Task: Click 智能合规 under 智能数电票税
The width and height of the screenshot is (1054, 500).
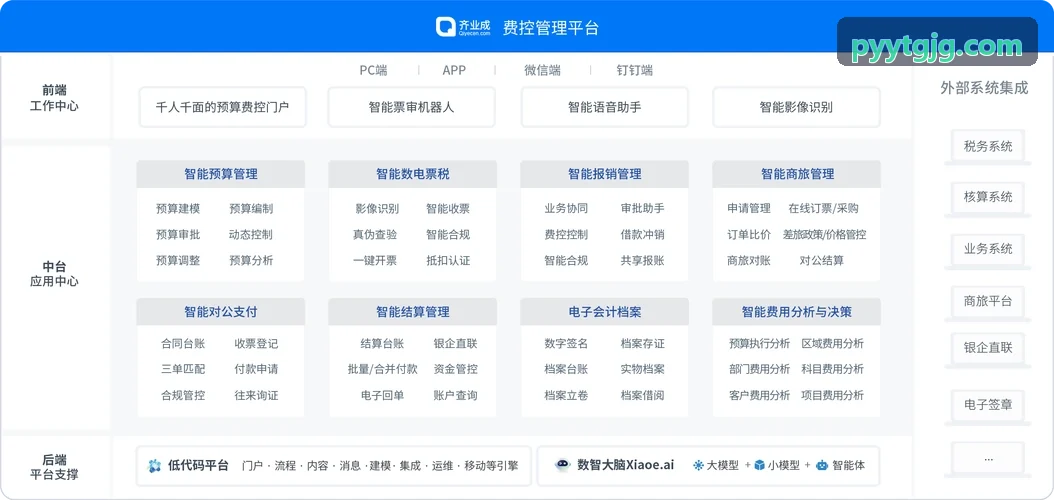Action: (x=448, y=235)
